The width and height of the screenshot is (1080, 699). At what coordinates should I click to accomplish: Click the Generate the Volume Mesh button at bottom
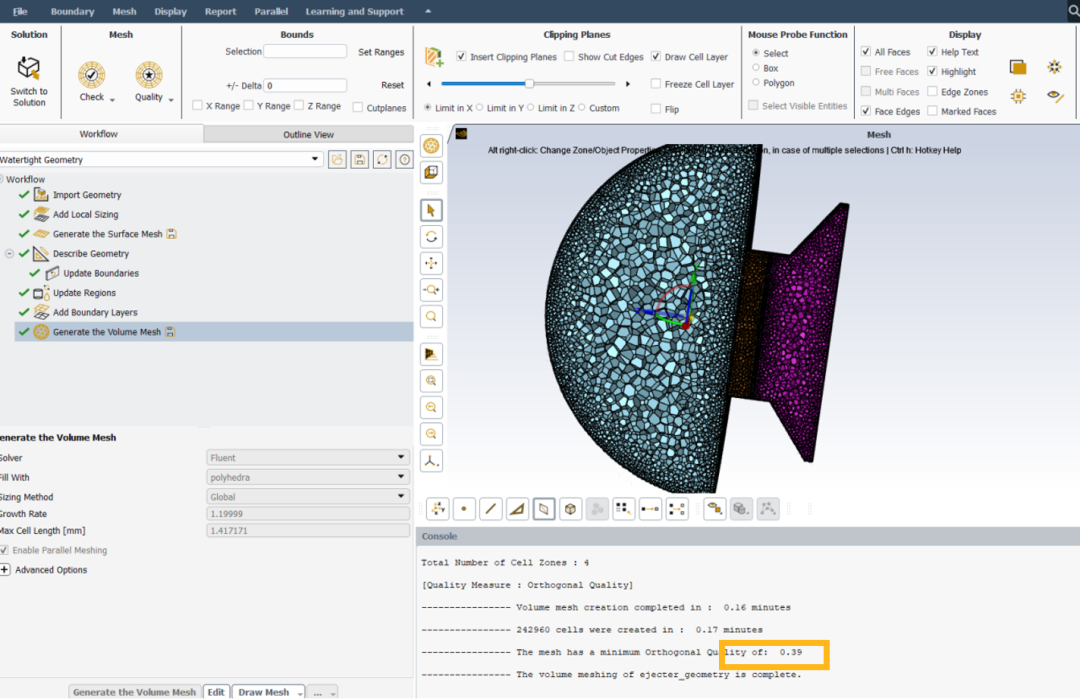[134, 692]
